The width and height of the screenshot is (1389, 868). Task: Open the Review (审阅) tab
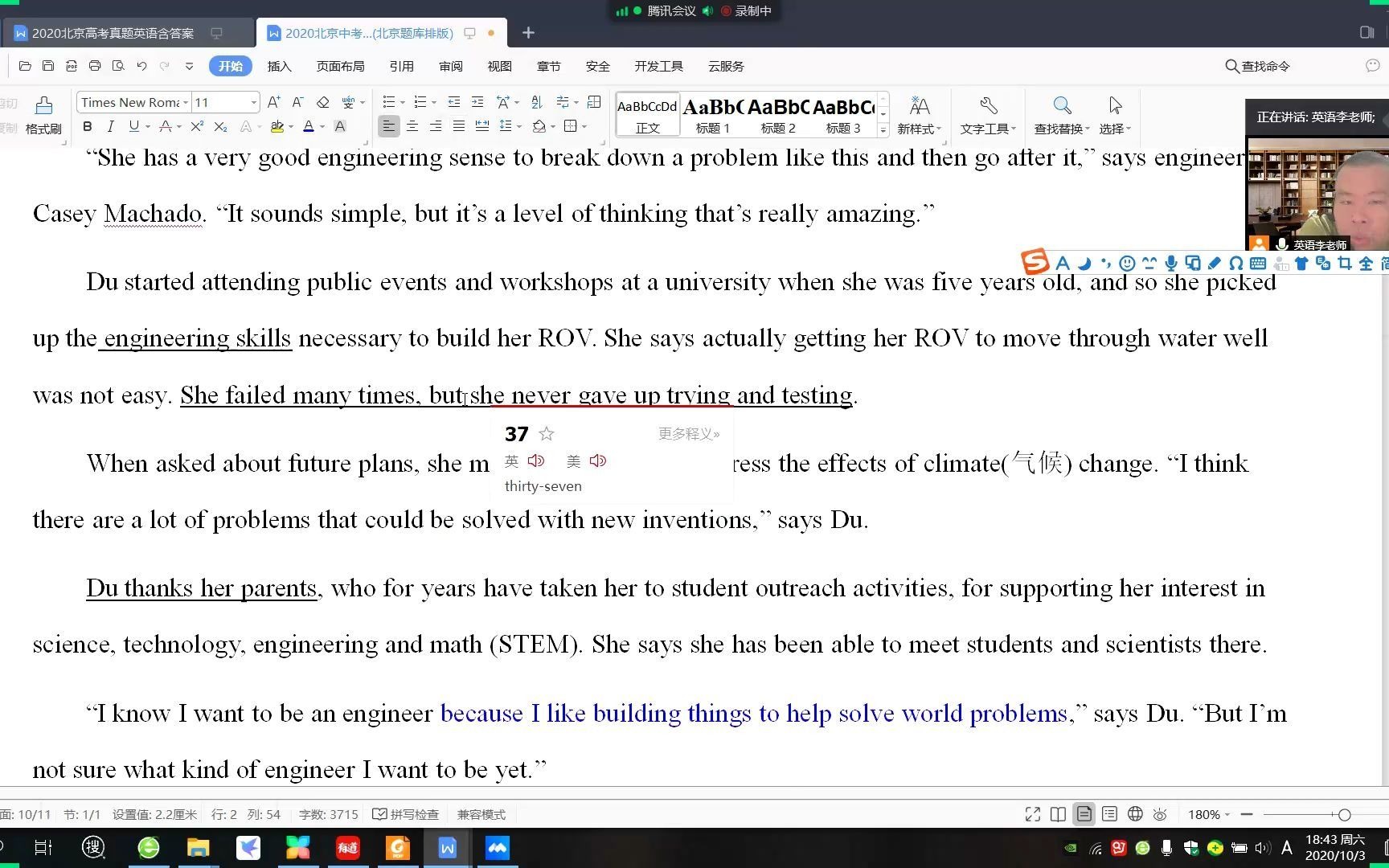[451, 66]
